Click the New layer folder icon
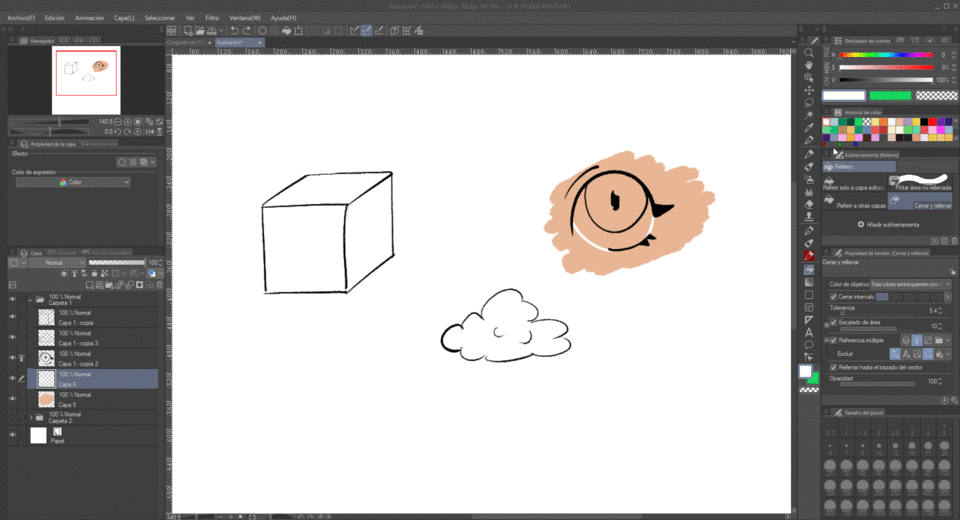Image resolution: width=960 pixels, height=520 pixels. coord(109,285)
